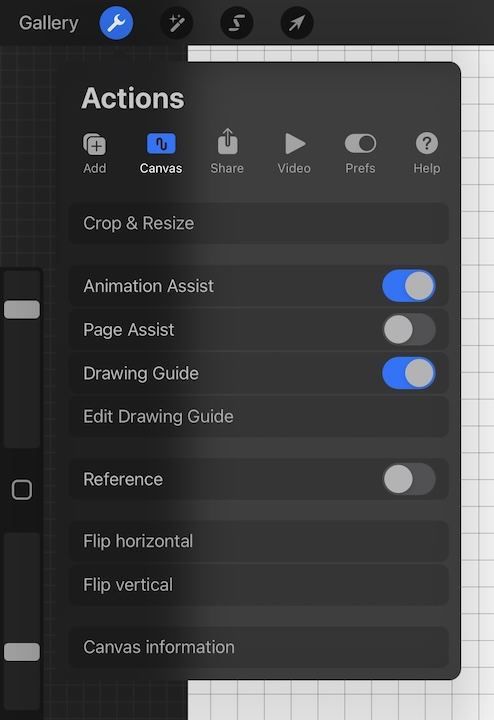The height and width of the screenshot is (720, 494).
Task: Open the Actions wrench icon
Action: pos(116,22)
